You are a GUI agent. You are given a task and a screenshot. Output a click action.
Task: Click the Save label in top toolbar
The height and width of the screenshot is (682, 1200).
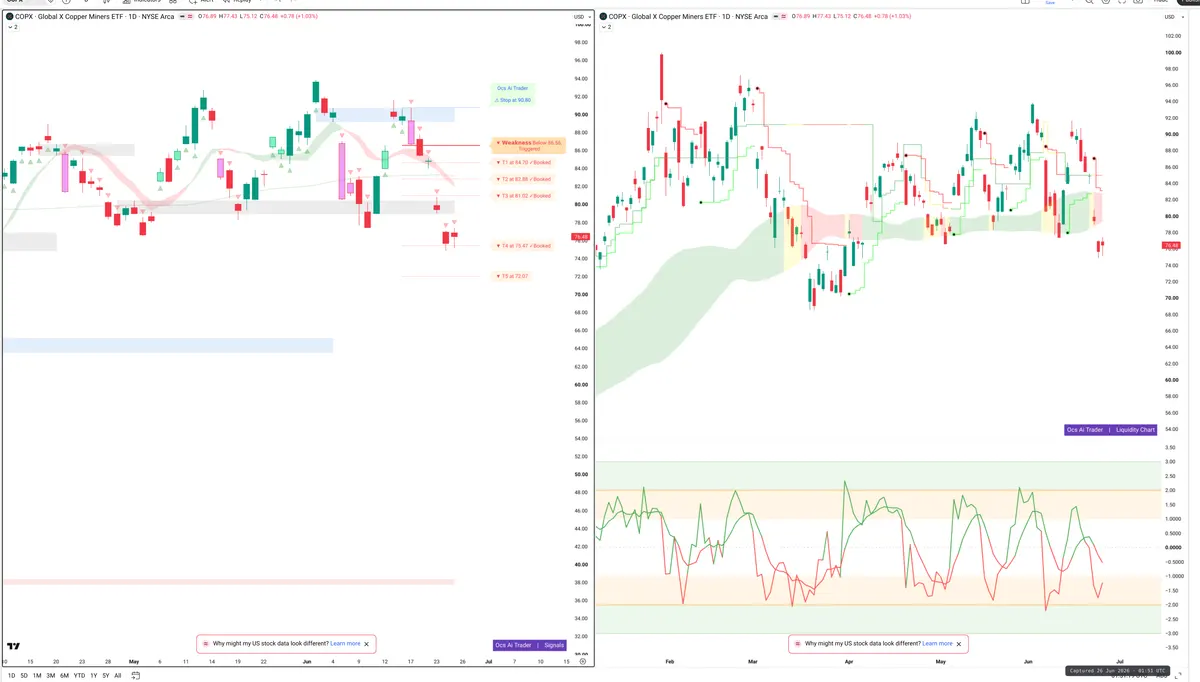(x=1051, y=3)
